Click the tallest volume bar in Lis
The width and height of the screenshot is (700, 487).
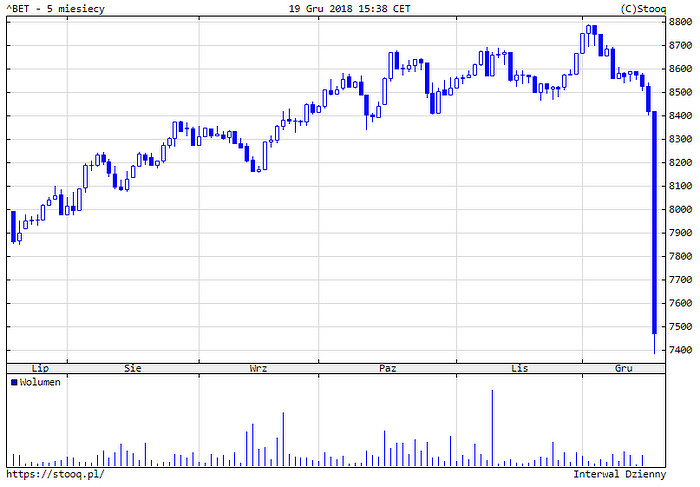tap(492, 428)
